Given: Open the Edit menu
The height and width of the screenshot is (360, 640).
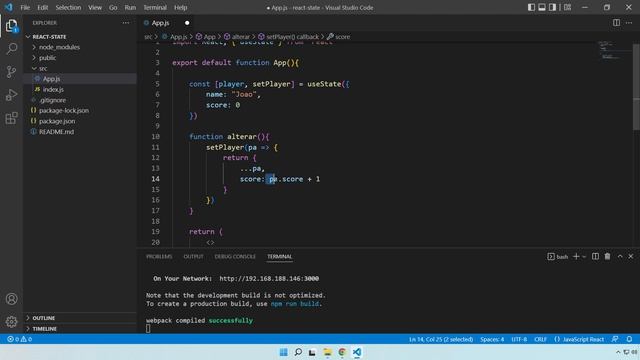Looking at the screenshot, I should click(42, 7).
